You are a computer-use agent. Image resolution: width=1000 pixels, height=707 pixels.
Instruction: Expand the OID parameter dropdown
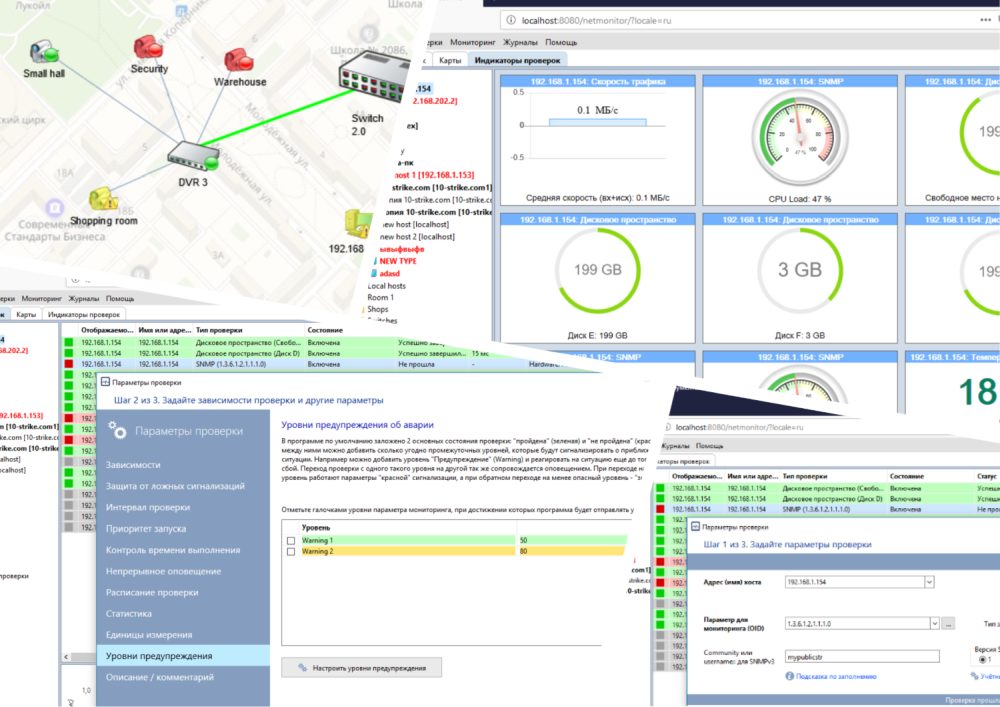pos(934,623)
